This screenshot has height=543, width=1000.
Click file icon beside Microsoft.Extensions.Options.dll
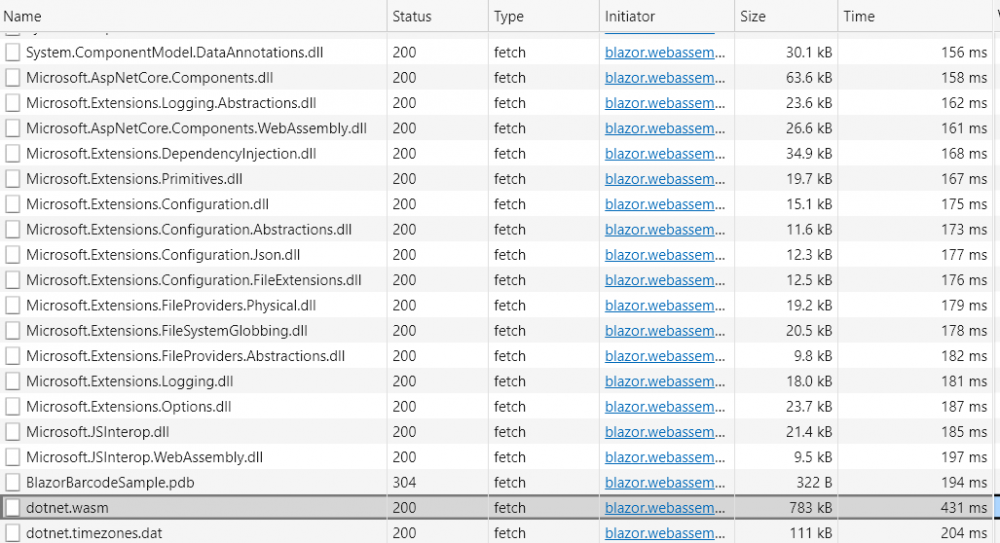[x=13, y=407]
